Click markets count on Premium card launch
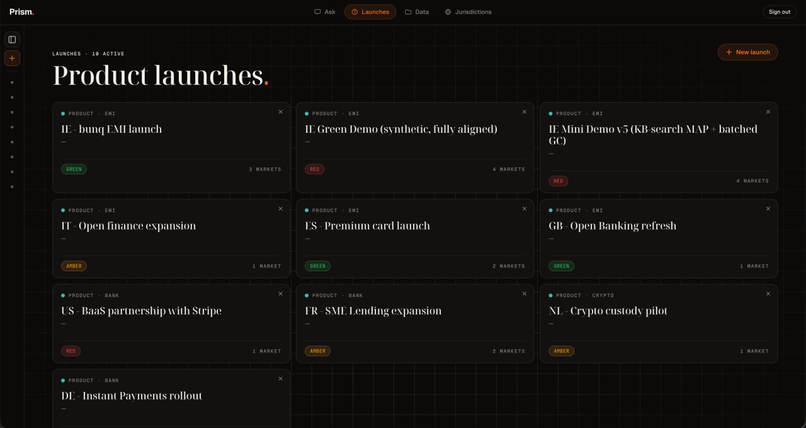Image resolution: width=806 pixels, height=428 pixels. (509, 266)
